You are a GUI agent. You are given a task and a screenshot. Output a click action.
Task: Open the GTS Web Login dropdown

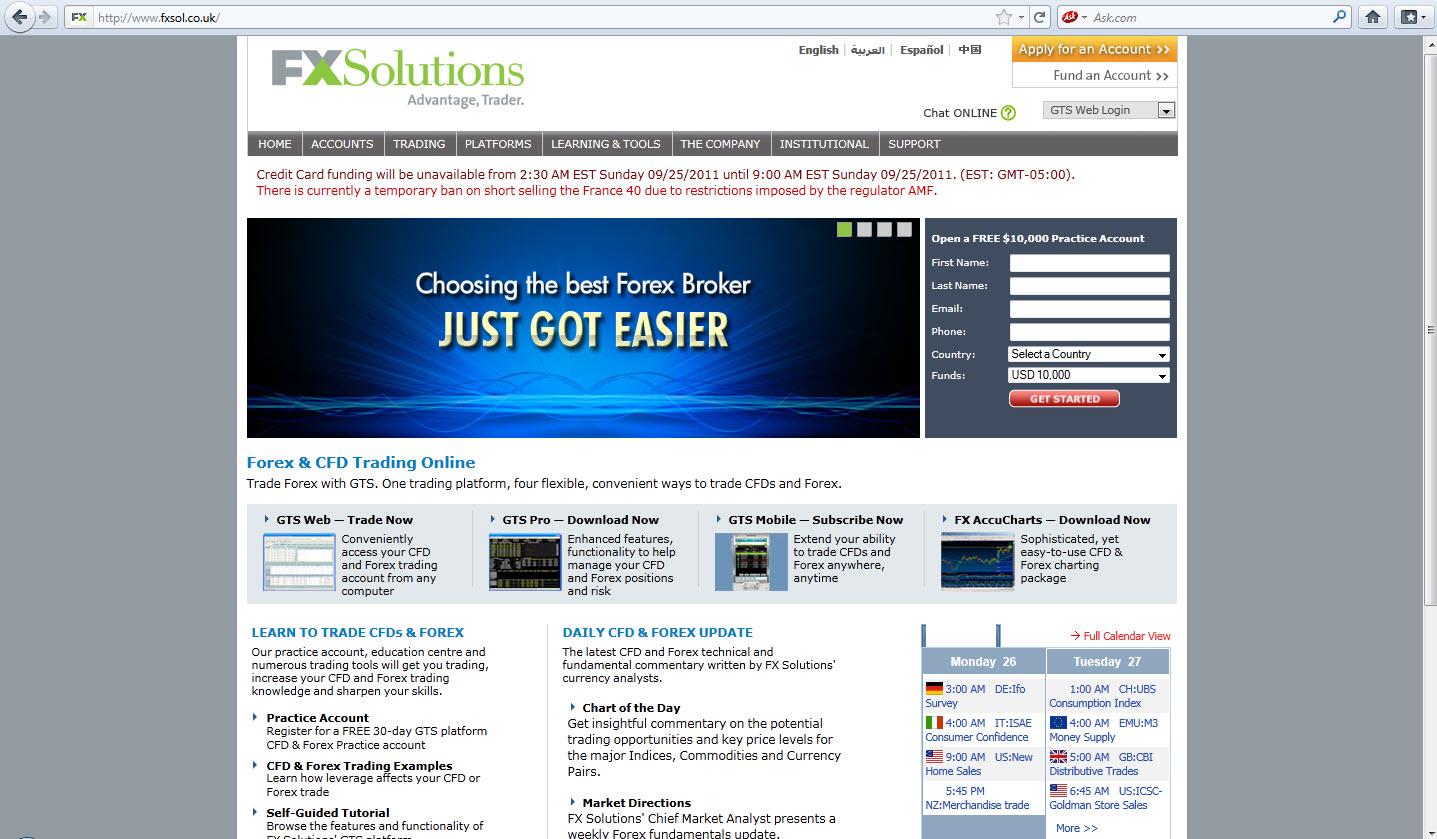click(1109, 111)
